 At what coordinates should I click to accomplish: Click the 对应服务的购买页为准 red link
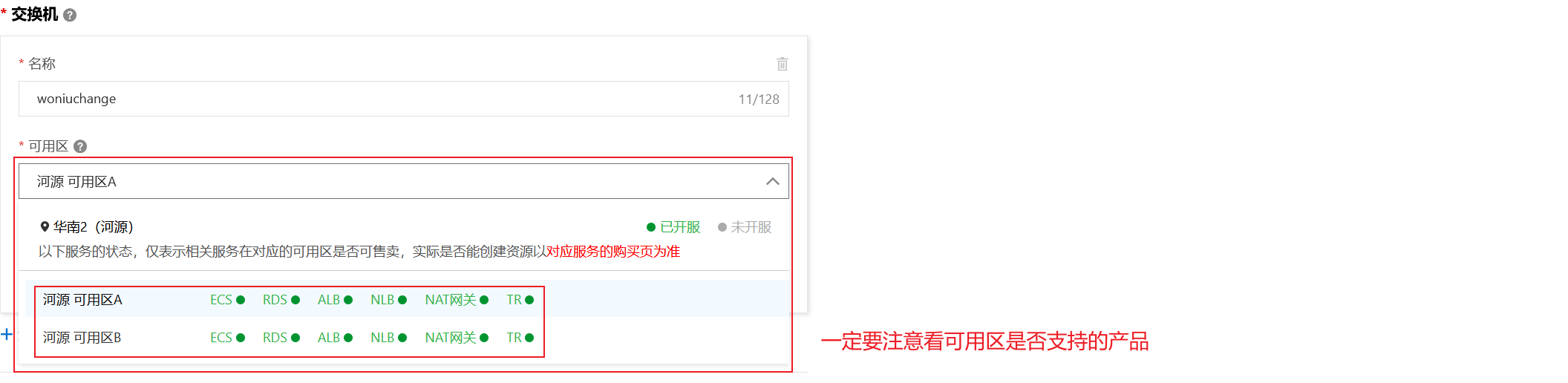click(x=613, y=252)
